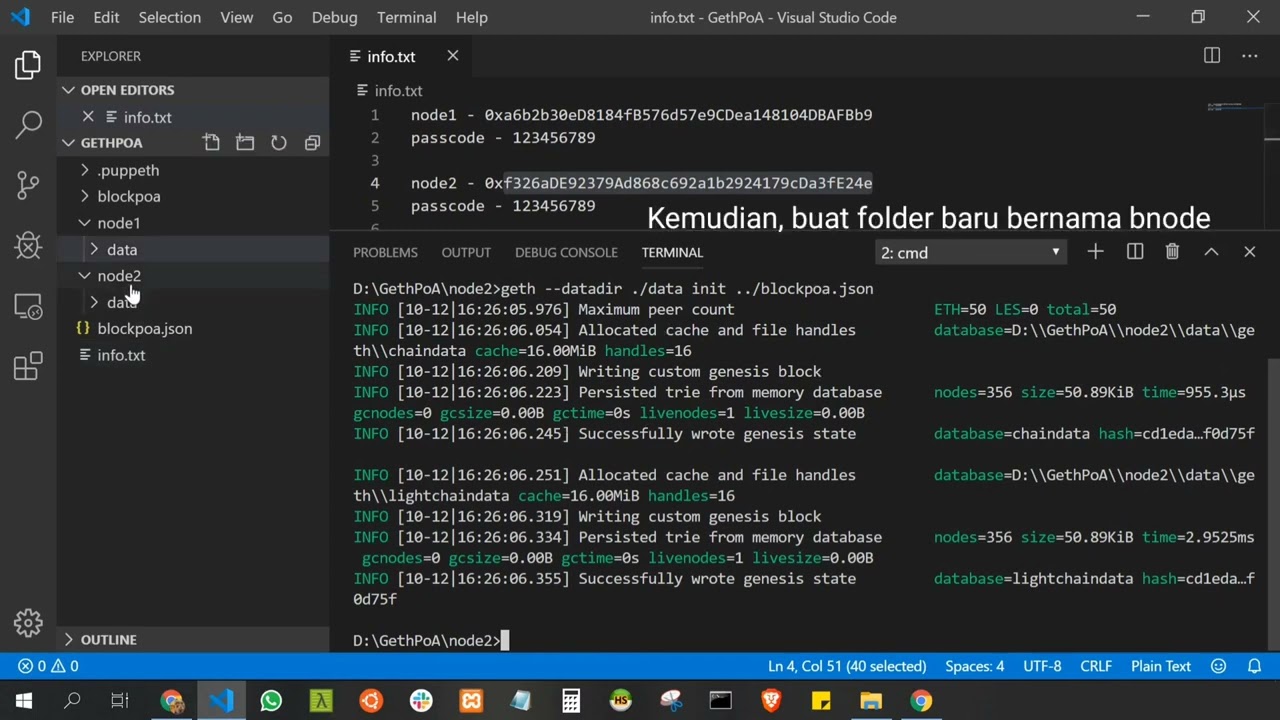Screen dimensions: 1280x720
Task: Expand the Outline section
Action: [192, 639]
